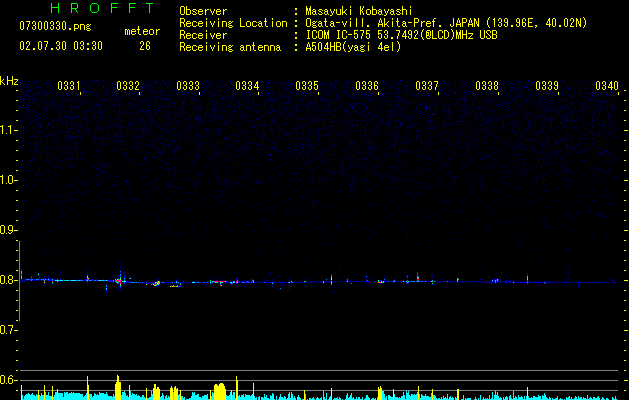The image size is (629, 400).
Task: Click the 0340 time marker
Action: click(x=607, y=86)
